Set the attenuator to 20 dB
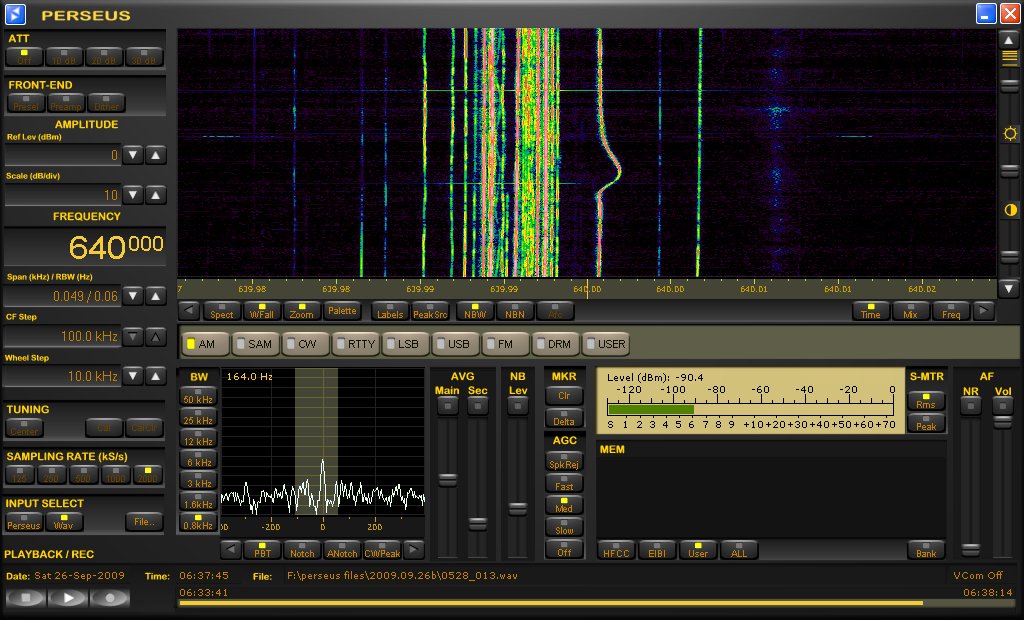The image size is (1024, 620). point(104,57)
